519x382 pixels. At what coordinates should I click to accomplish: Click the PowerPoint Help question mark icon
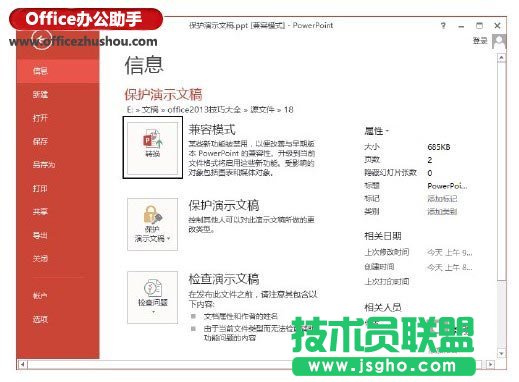coord(443,26)
